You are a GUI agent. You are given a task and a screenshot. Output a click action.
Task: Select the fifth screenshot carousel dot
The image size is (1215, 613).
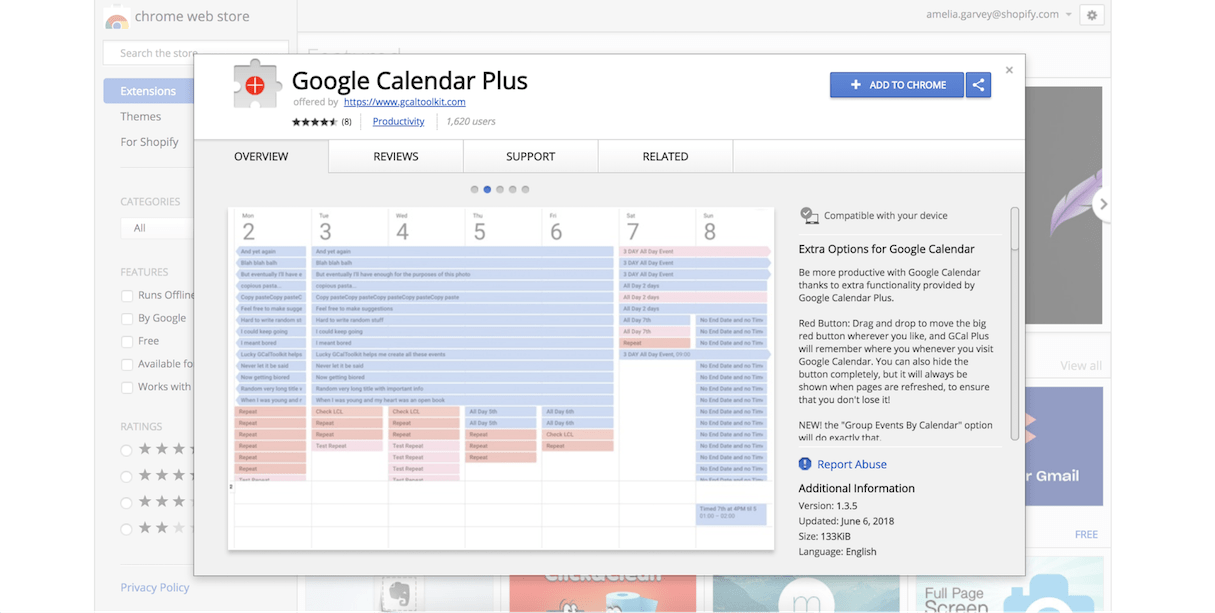(525, 189)
